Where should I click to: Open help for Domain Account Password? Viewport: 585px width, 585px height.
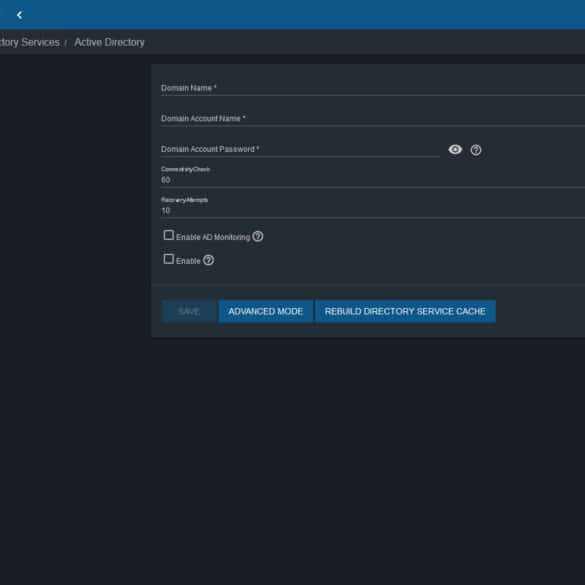pos(476,150)
